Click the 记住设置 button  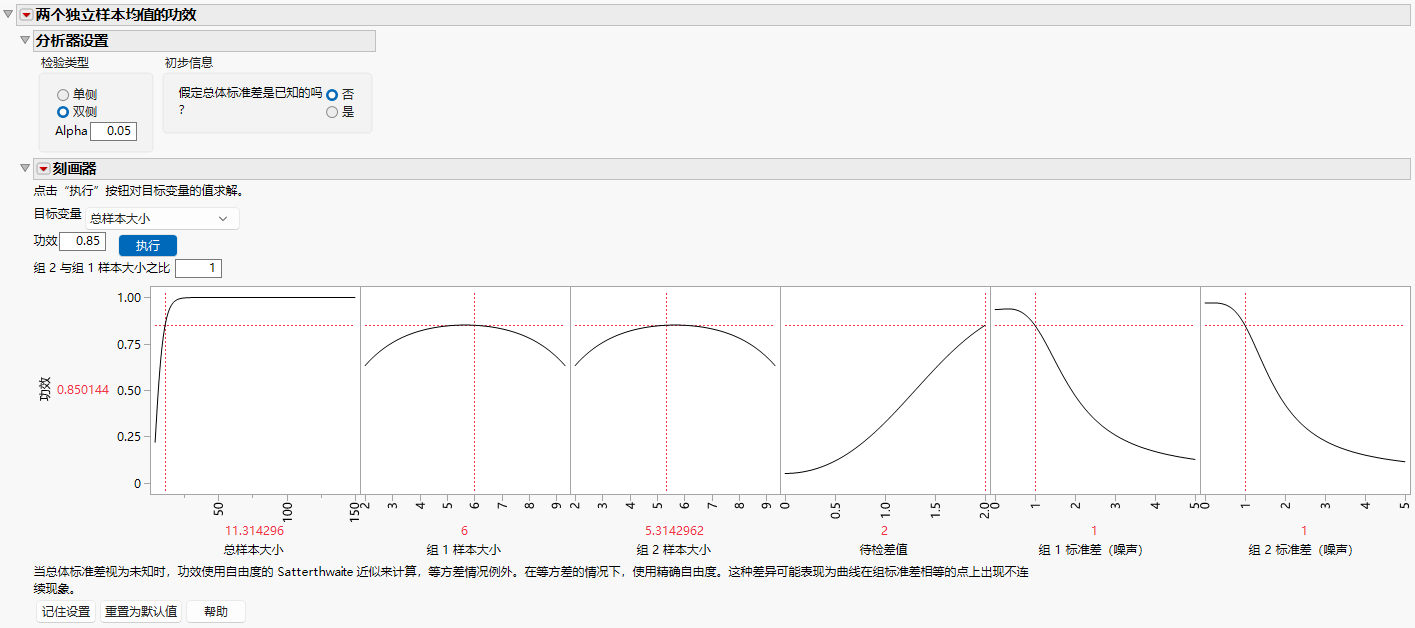66,612
